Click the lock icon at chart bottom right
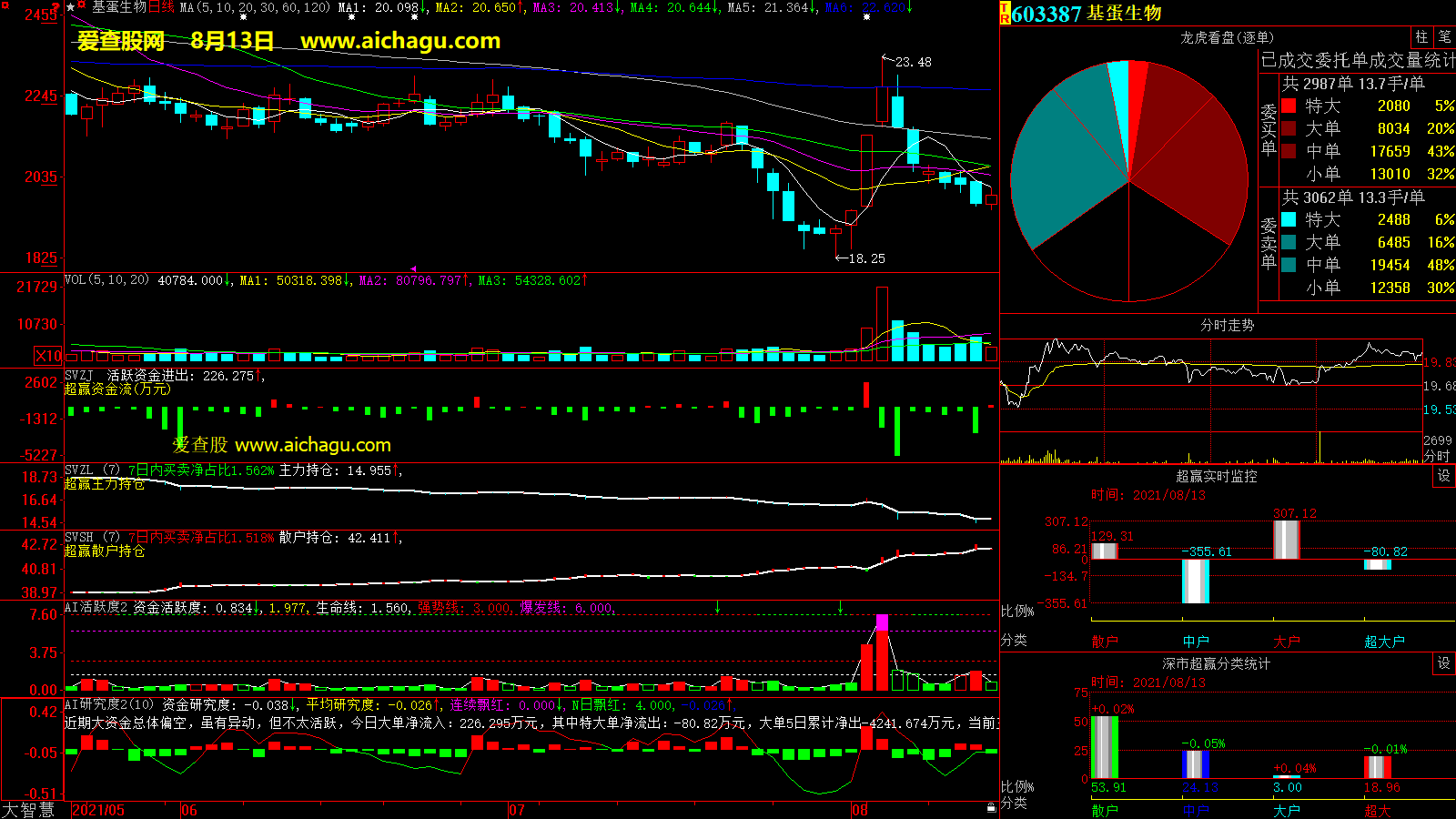The height and width of the screenshot is (819, 1456). 991,807
